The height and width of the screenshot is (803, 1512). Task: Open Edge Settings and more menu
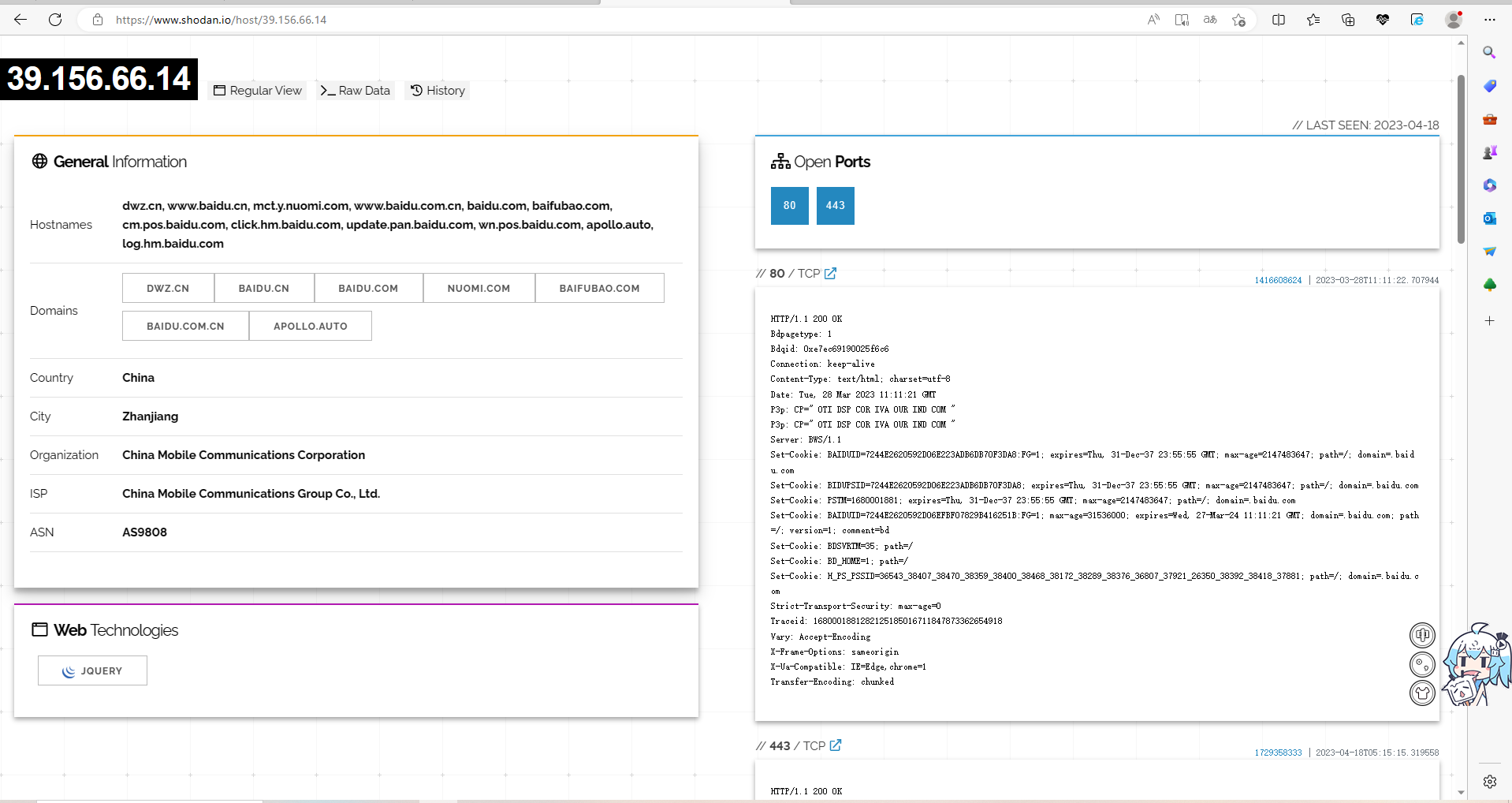coord(1489,20)
